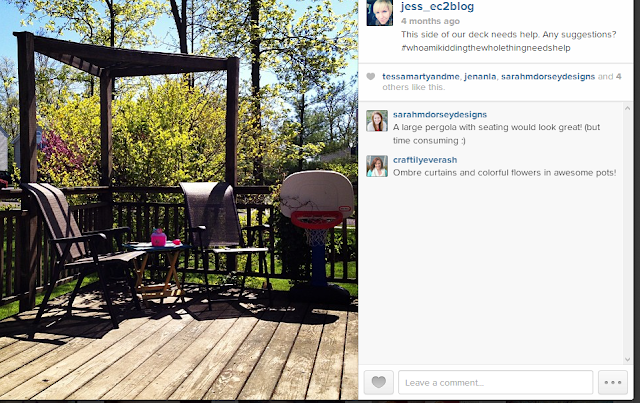Open craftilyeverash comment author name

pyautogui.click(x=425, y=160)
